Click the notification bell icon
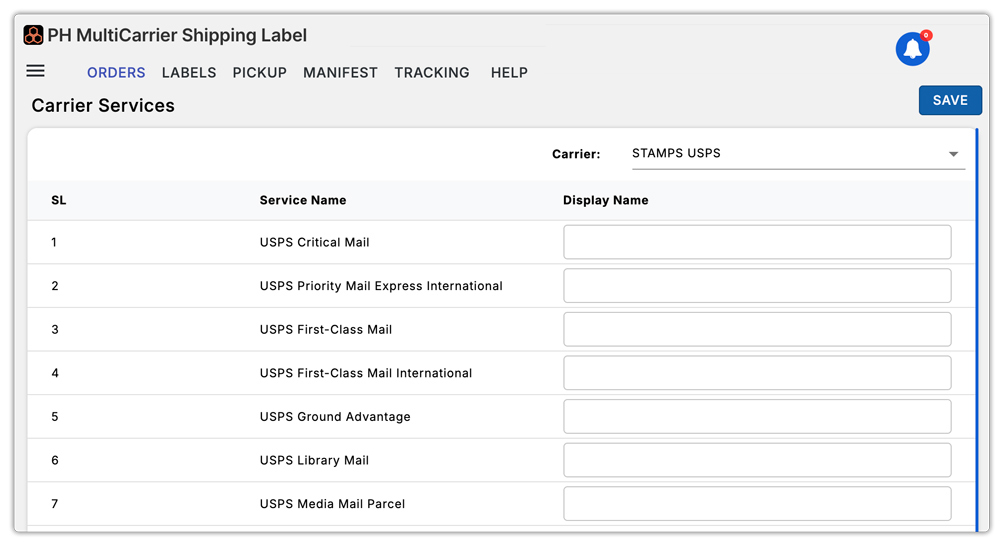Viewport: 1000px width, 544px height. (913, 49)
